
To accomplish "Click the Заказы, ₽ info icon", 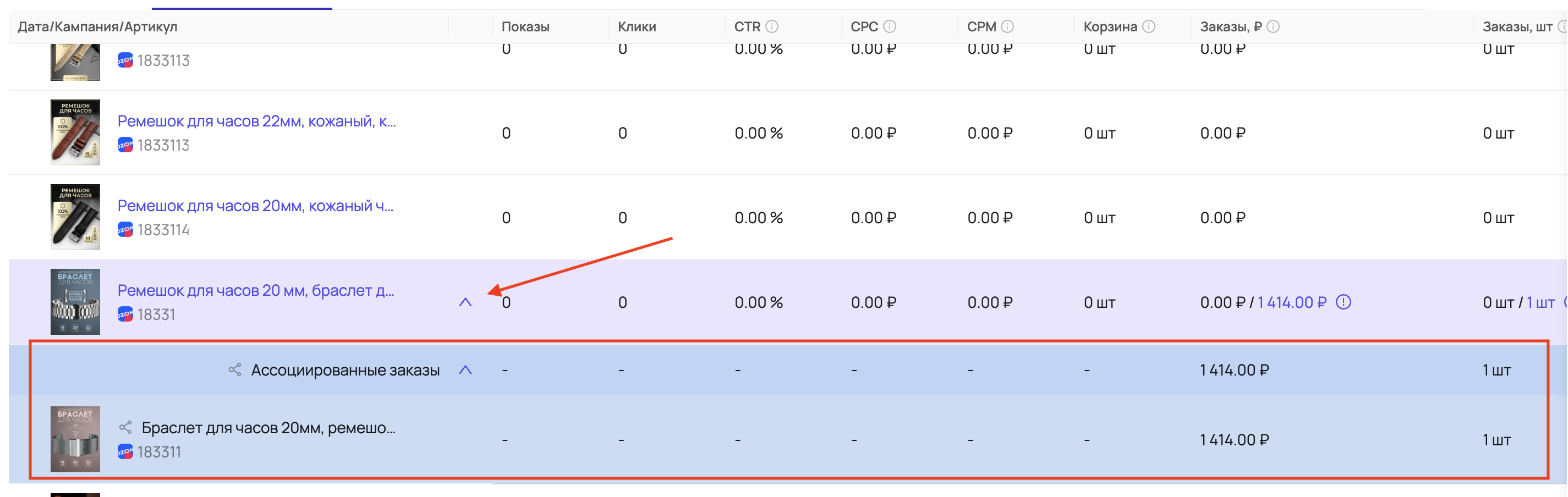I will tap(1273, 27).
